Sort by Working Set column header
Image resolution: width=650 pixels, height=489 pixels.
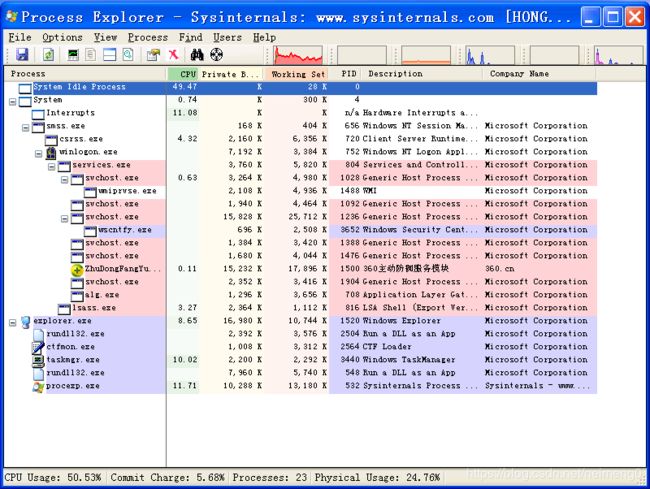[x=296, y=74]
